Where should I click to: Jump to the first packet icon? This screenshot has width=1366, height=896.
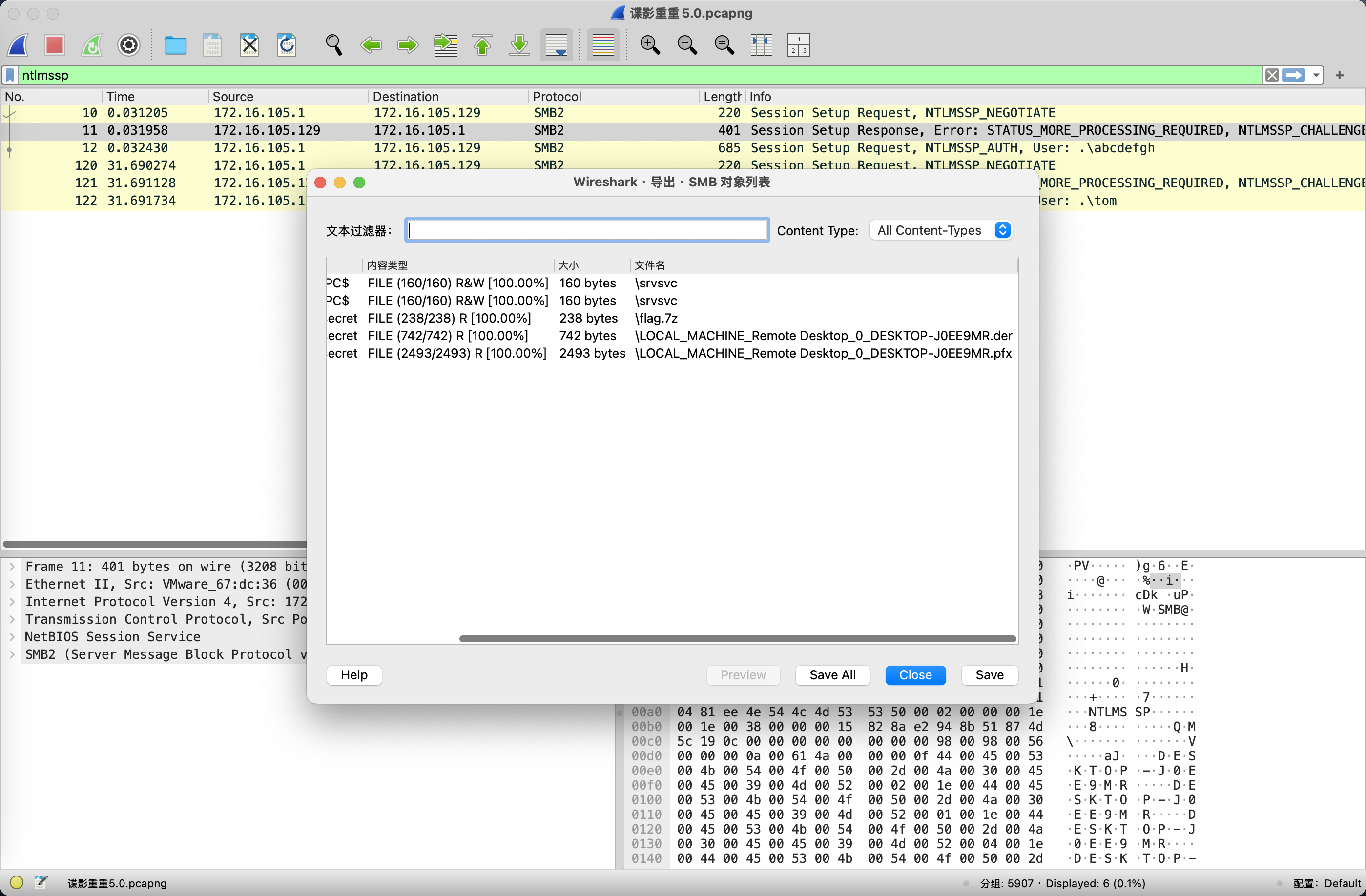[x=482, y=45]
